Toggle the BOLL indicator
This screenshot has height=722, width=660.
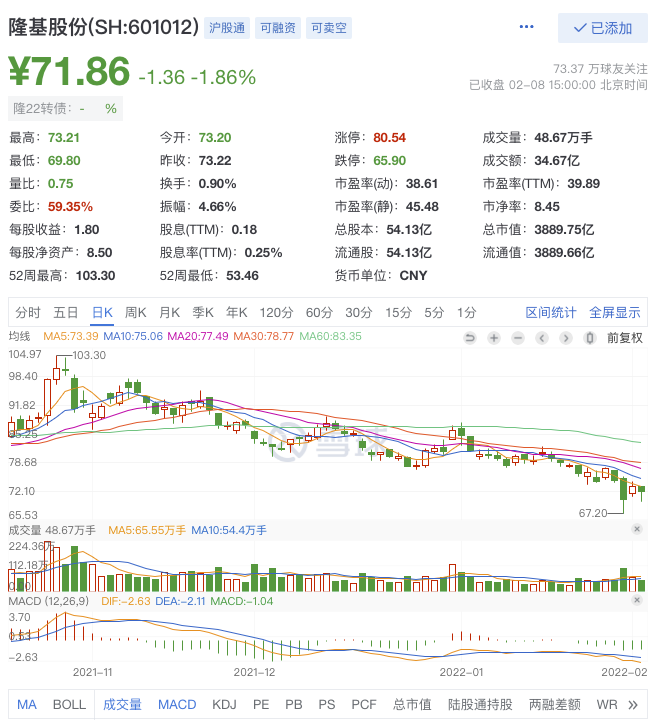pos(69,705)
